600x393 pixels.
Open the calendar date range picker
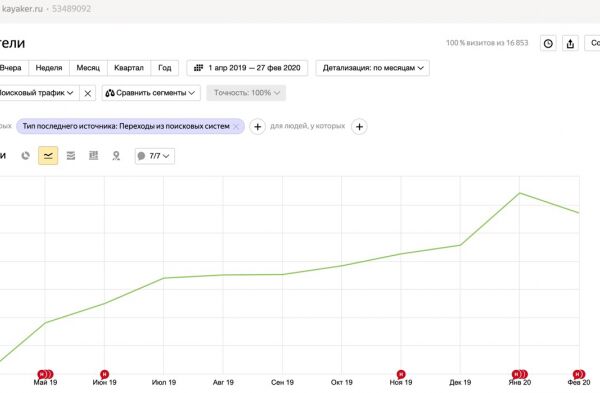[x=247, y=68]
